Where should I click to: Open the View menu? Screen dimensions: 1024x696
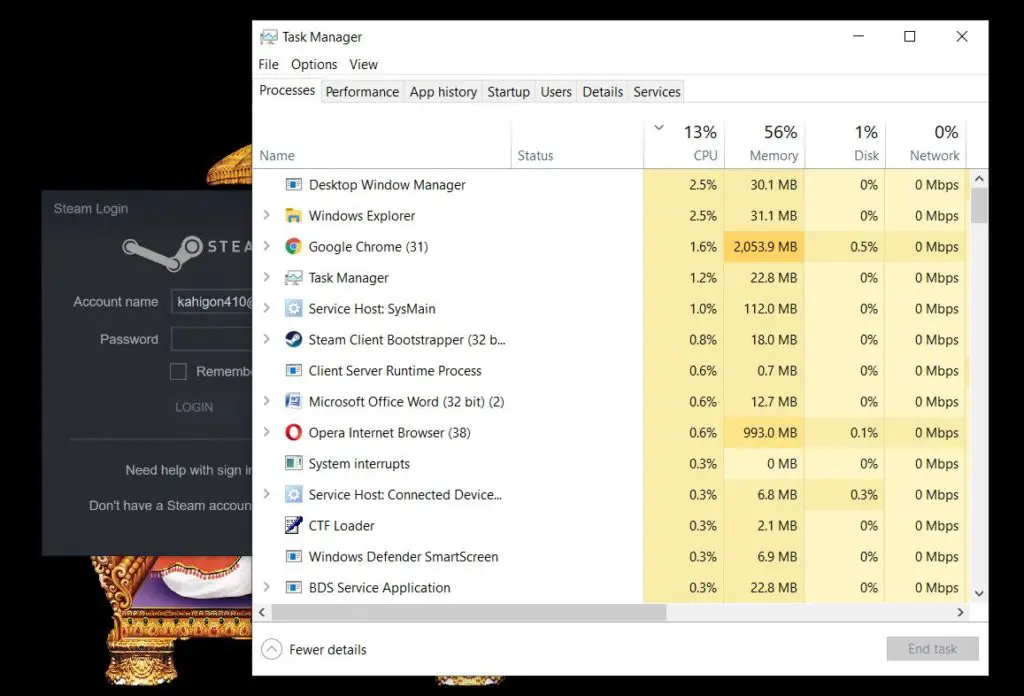click(x=363, y=64)
